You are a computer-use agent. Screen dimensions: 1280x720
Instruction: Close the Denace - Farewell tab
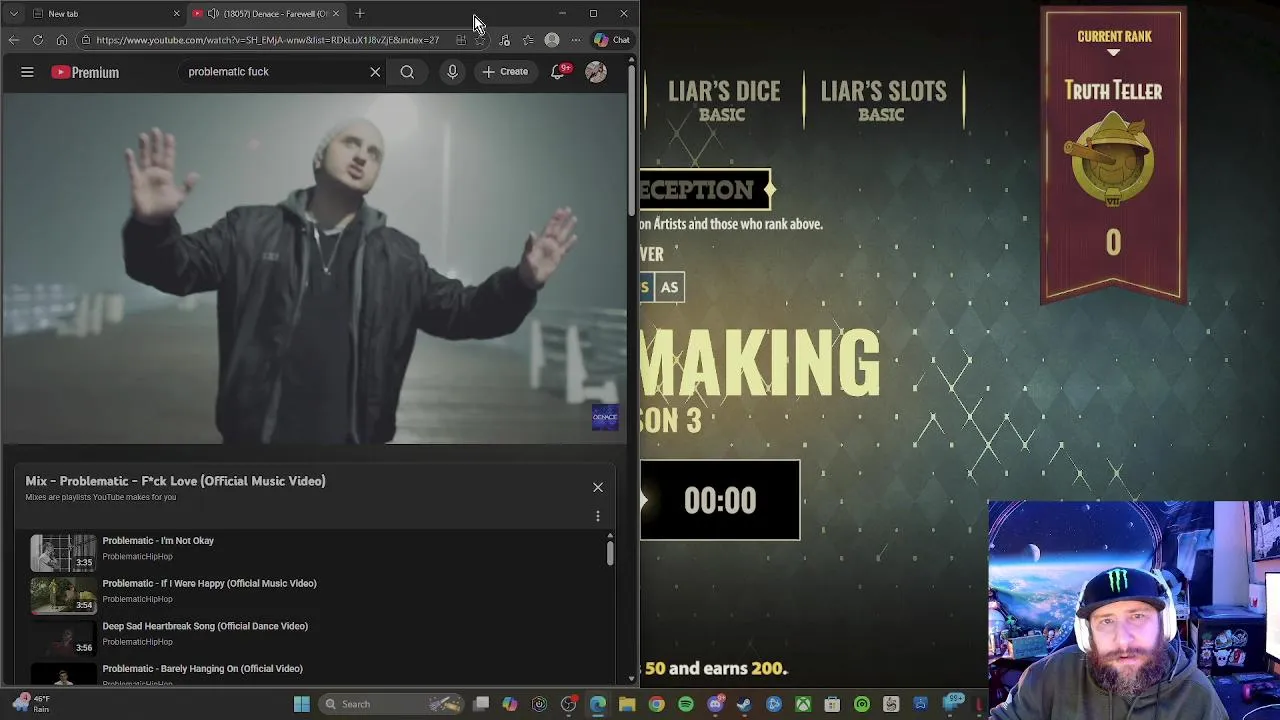(x=336, y=13)
